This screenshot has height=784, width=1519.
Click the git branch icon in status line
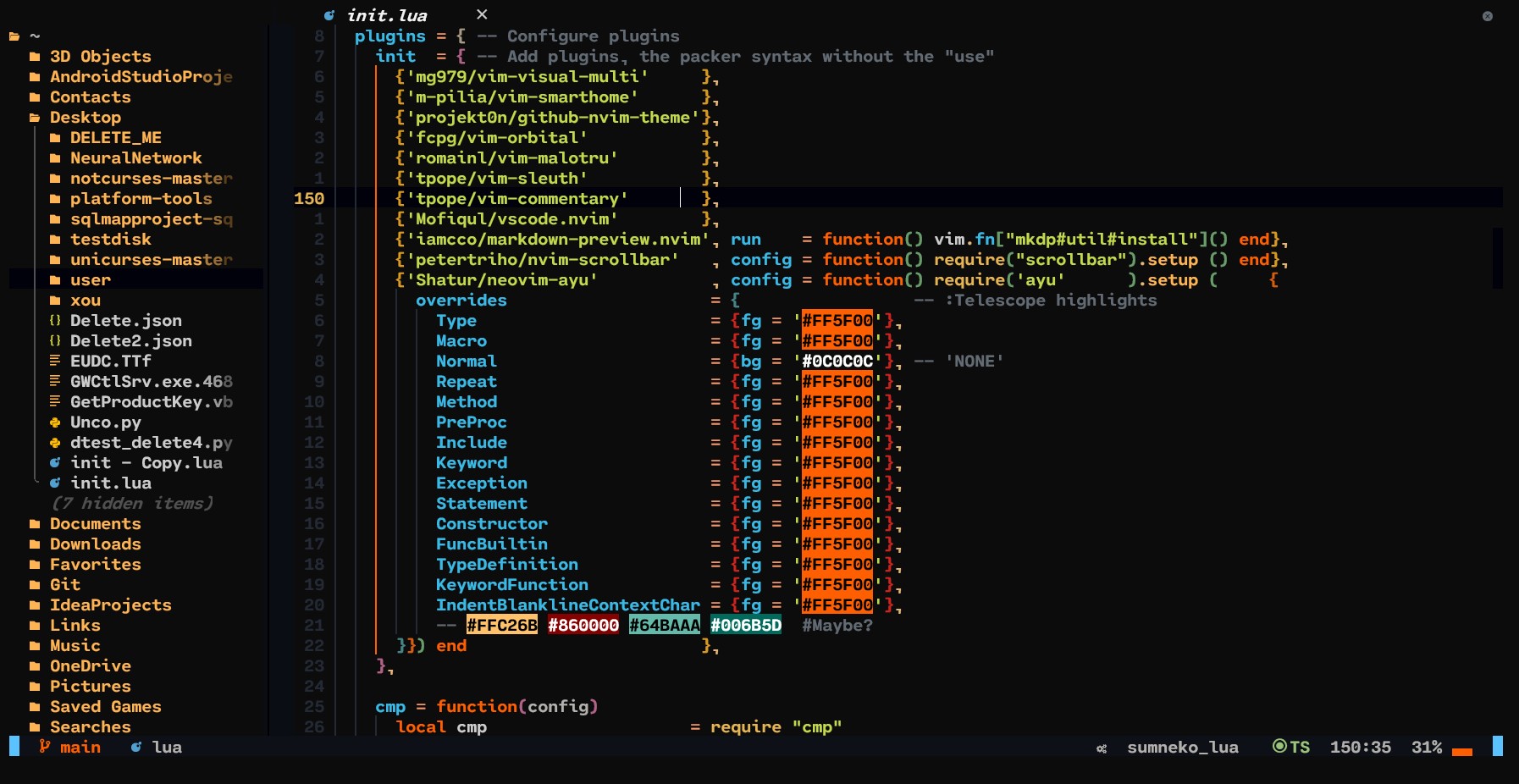[x=45, y=747]
